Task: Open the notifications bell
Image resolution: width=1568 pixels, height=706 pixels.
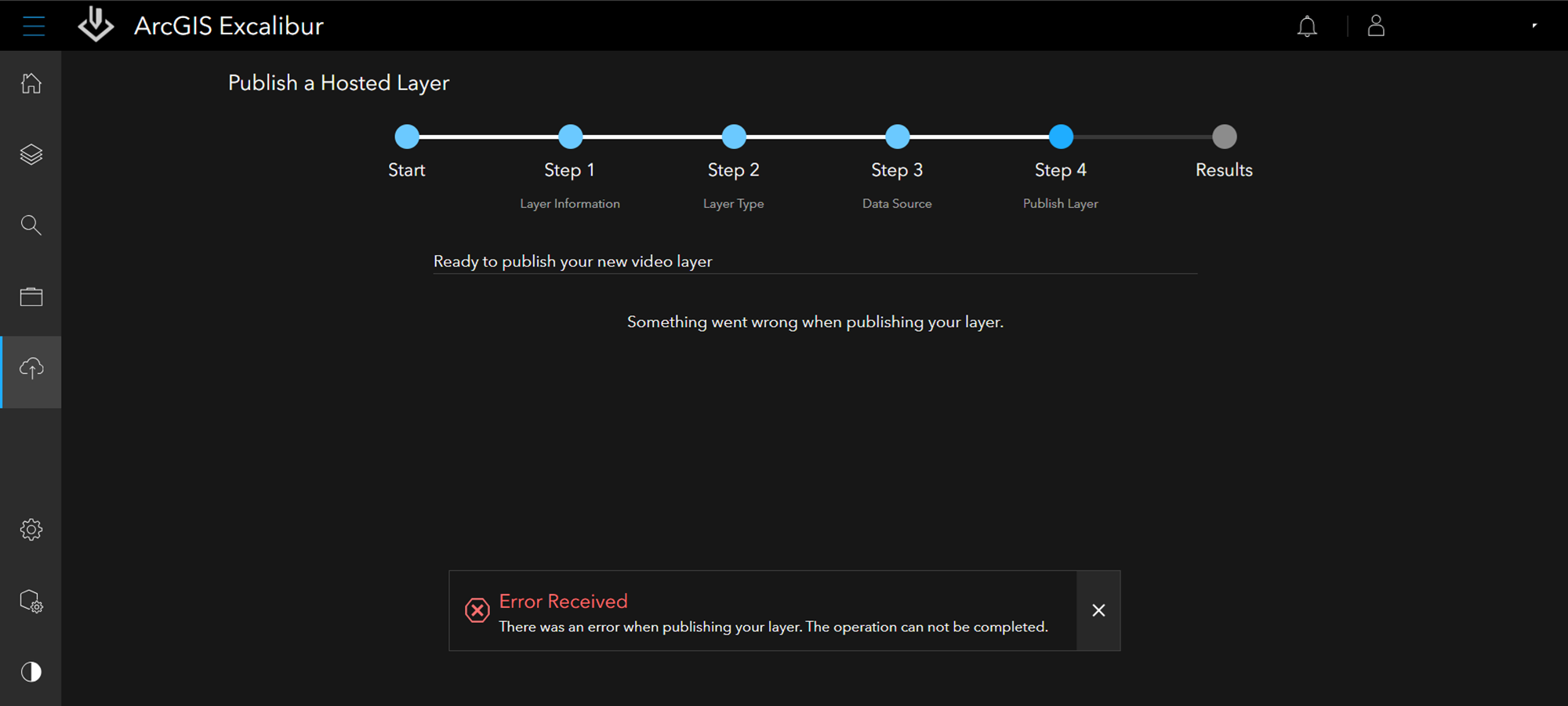Action: pyautogui.click(x=1306, y=26)
